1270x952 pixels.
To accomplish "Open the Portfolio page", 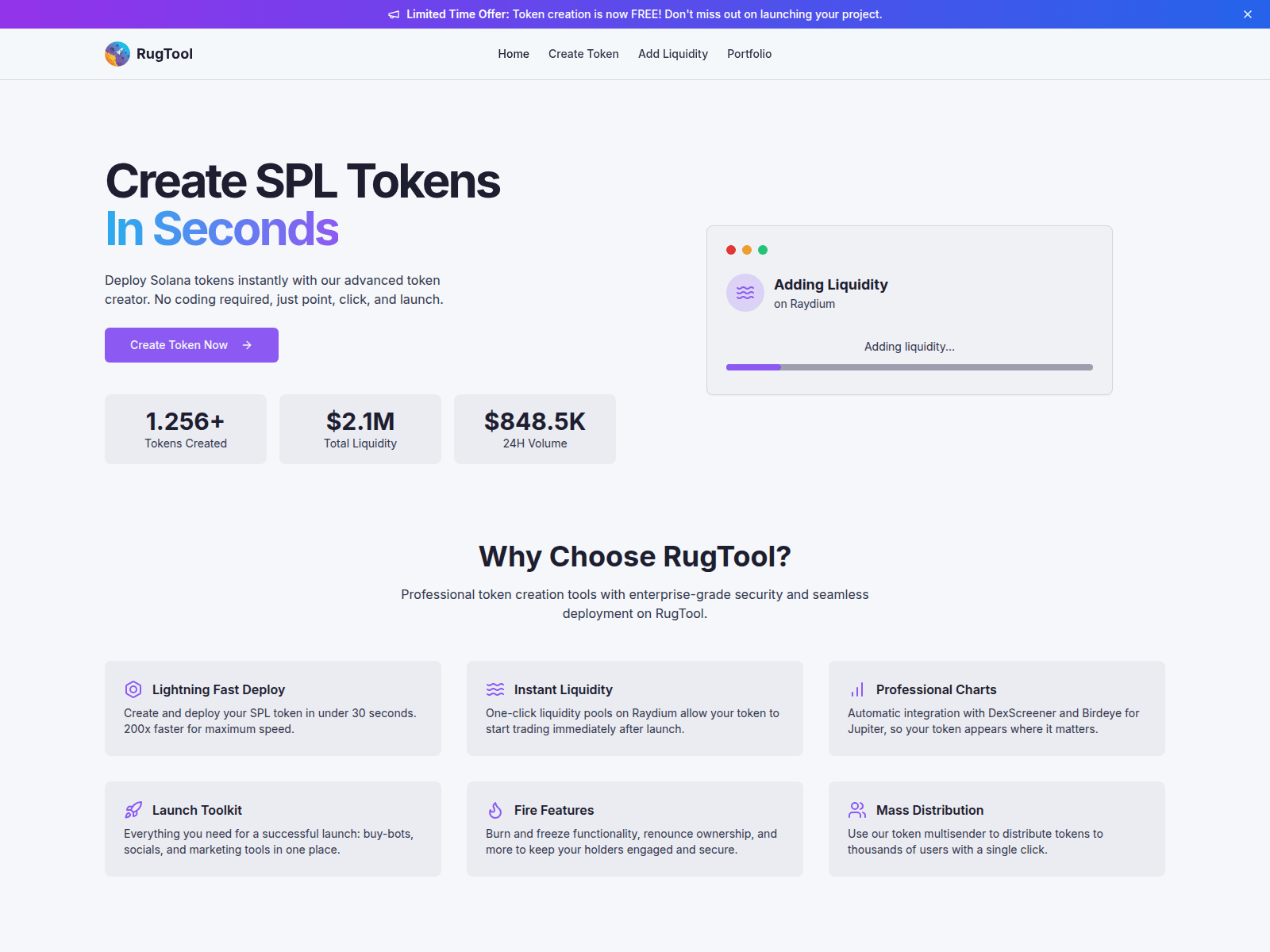I will click(749, 54).
